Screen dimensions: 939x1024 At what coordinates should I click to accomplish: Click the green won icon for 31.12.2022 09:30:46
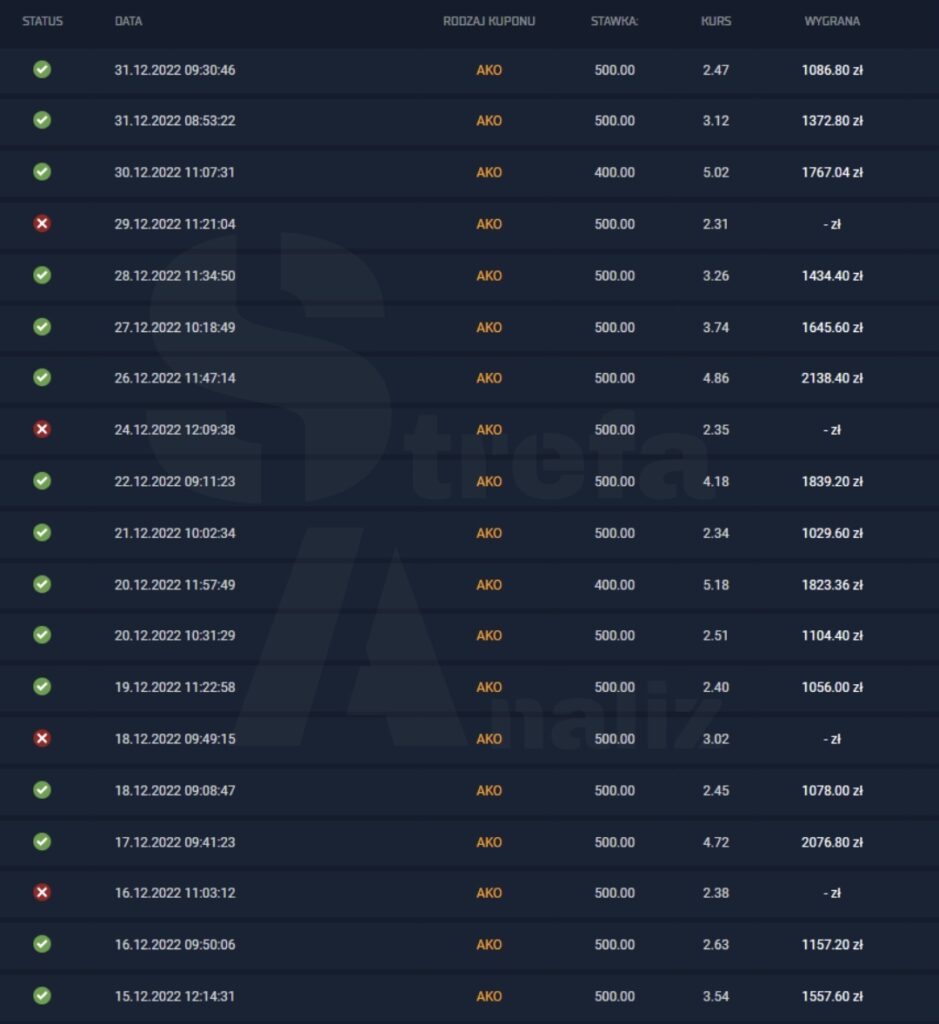click(x=42, y=69)
